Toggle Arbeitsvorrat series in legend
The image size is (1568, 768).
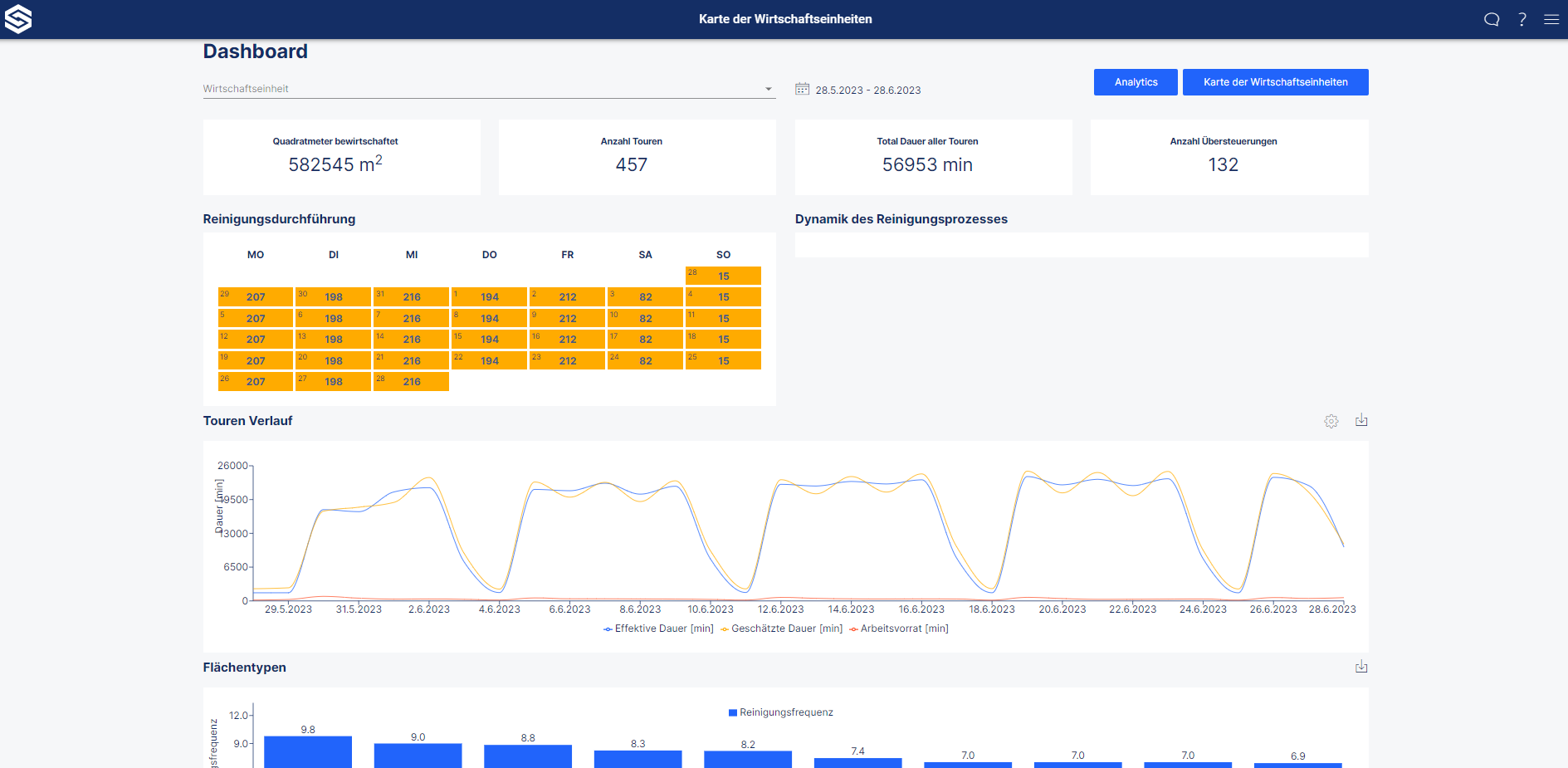tap(899, 629)
